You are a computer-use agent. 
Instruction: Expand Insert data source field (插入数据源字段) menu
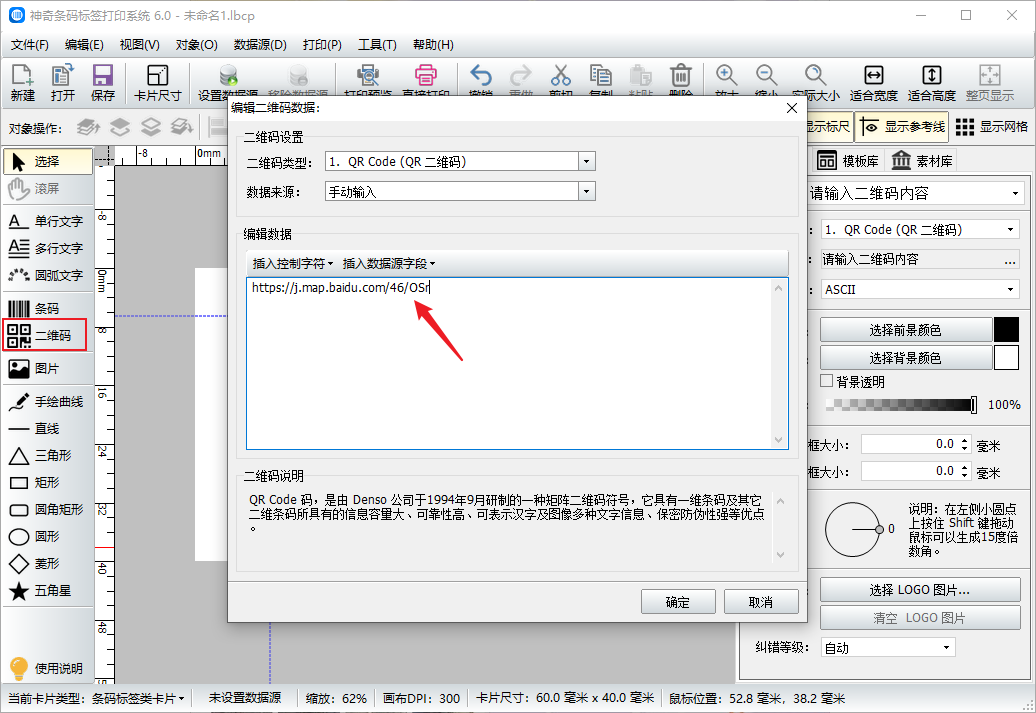click(x=388, y=264)
